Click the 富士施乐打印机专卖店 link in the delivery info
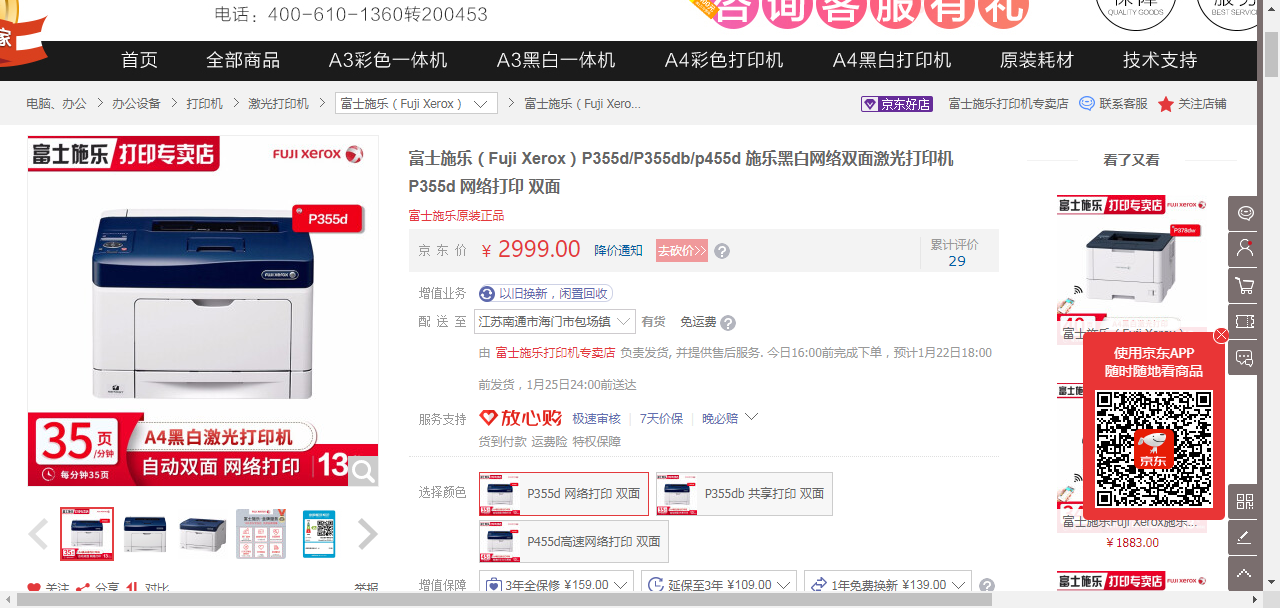1280x608 pixels. click(555, 353)
